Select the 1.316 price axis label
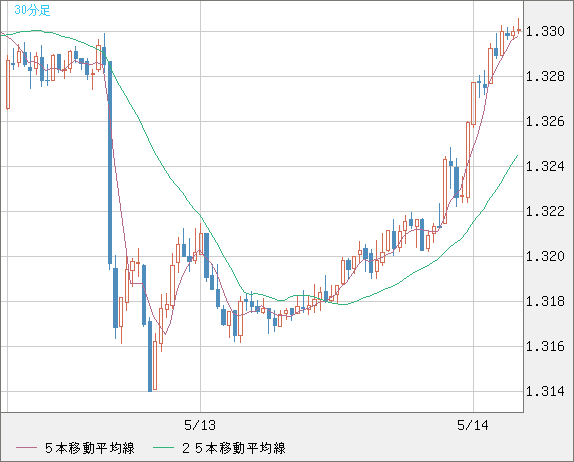Image resolution: width=574 pixels, height=462 pixels. [x=545, y=346]
